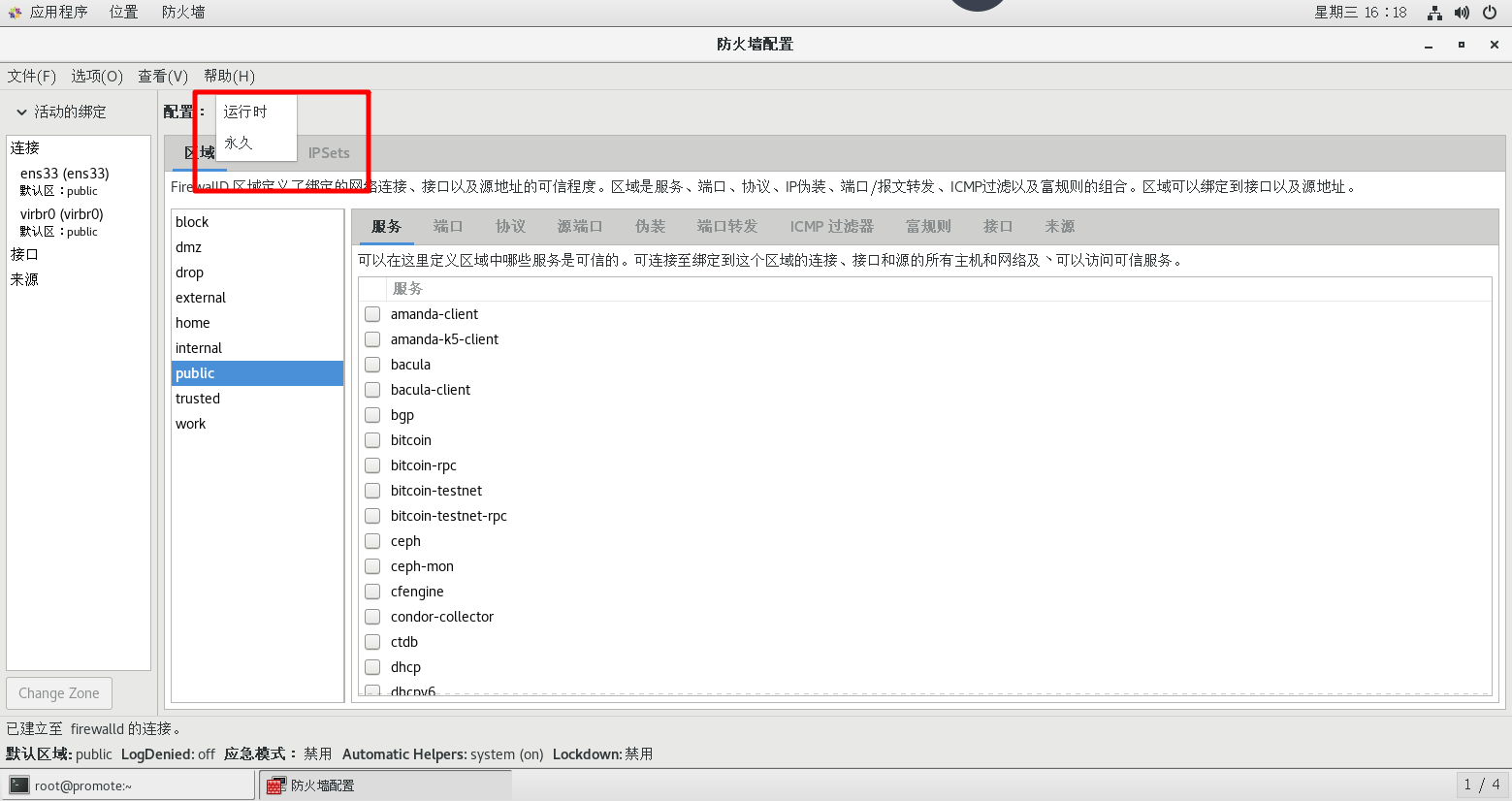The height and width of the screenshot is (801, 1512).
Task: Collapse the 活动的绑定 section
Action: pyautogui.click(x=21, y=112)
